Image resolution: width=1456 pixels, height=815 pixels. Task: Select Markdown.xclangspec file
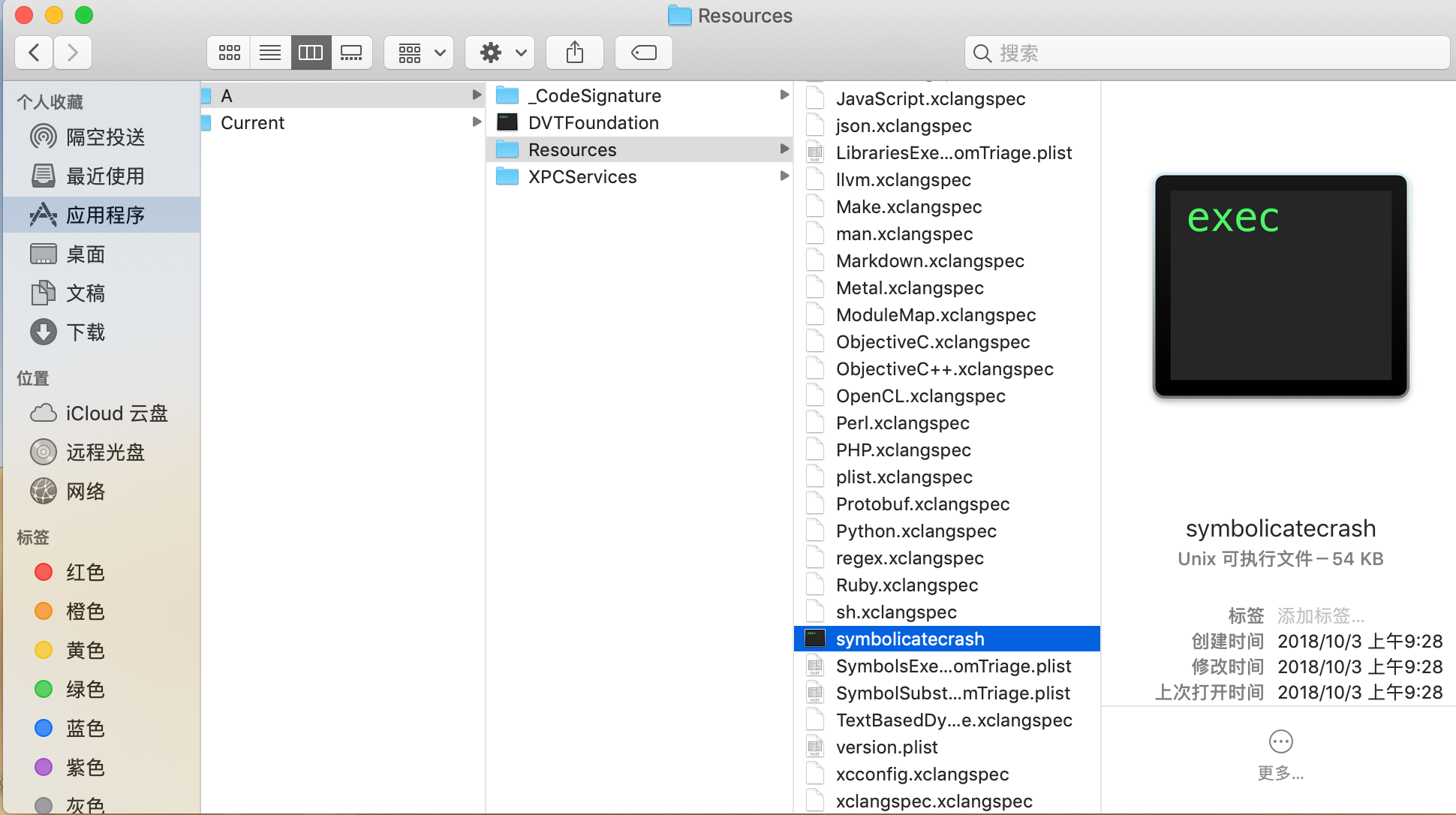tap(947, 260)
